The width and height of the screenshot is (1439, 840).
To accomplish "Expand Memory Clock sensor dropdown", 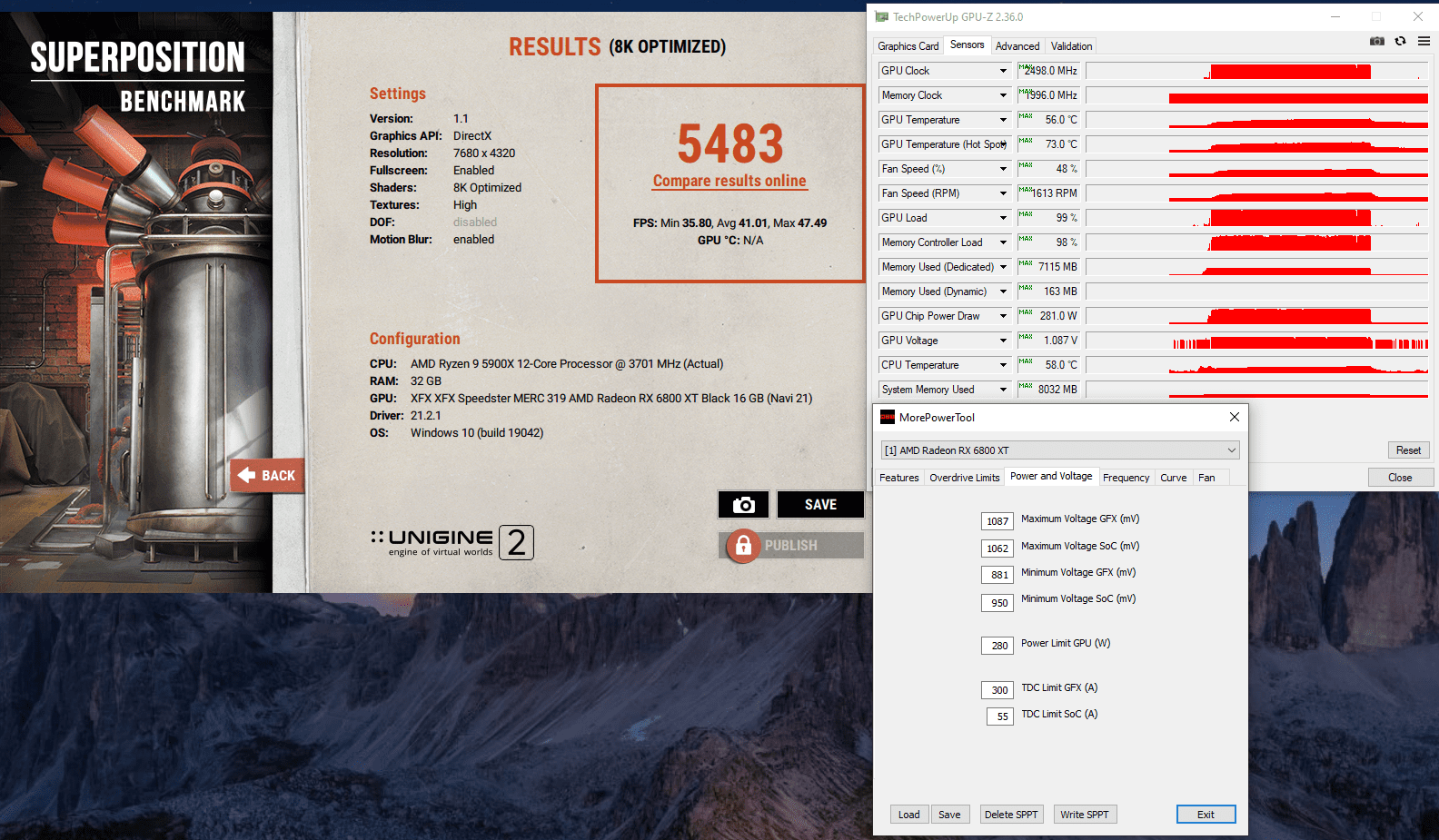I will tap(1003, 95).
